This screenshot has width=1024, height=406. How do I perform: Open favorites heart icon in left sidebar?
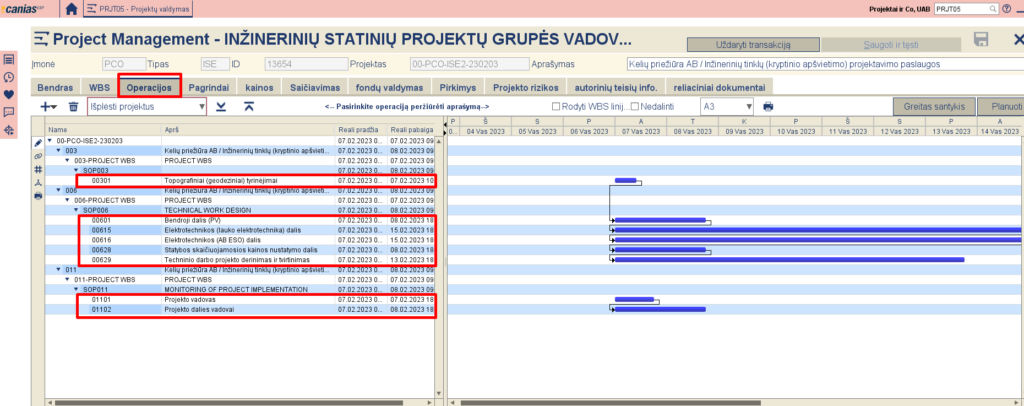tap(9, 94)
